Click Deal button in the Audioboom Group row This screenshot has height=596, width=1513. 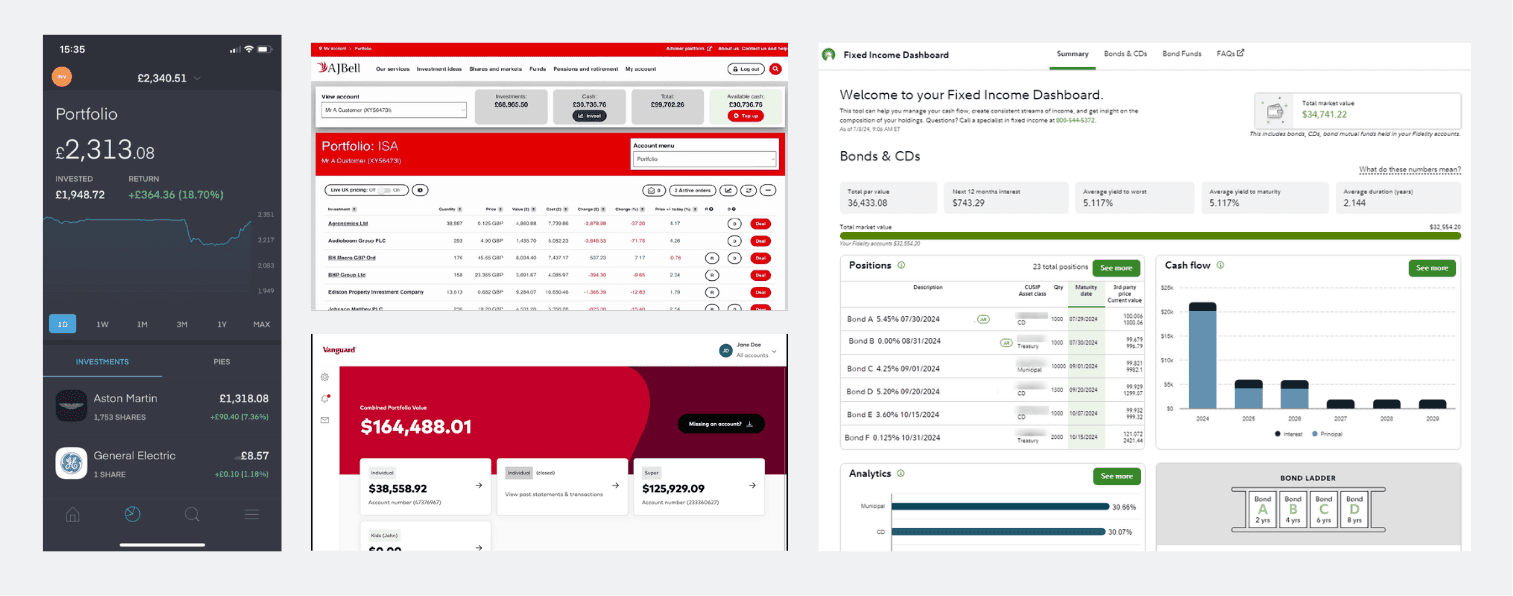click(761, 241)
